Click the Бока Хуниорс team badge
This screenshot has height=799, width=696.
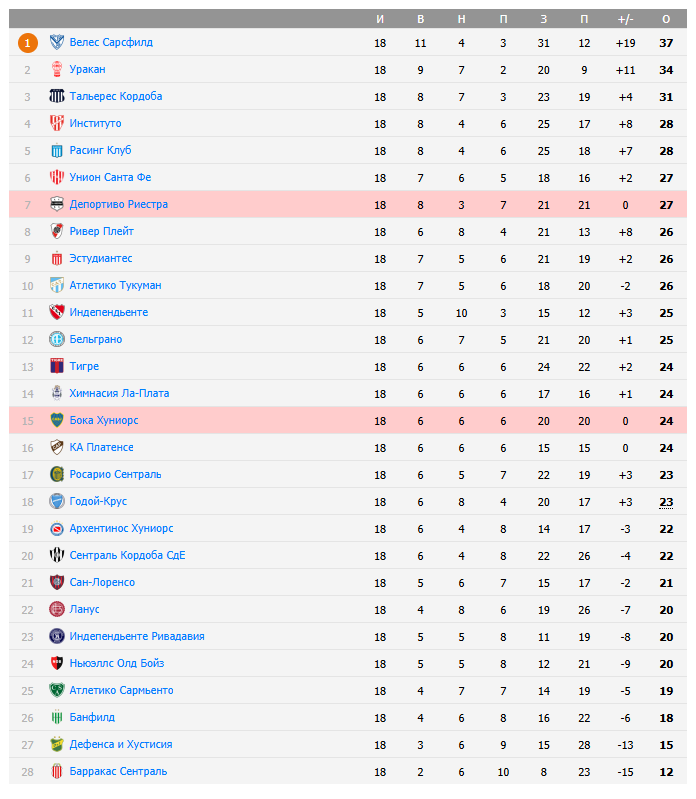[57, 420]
